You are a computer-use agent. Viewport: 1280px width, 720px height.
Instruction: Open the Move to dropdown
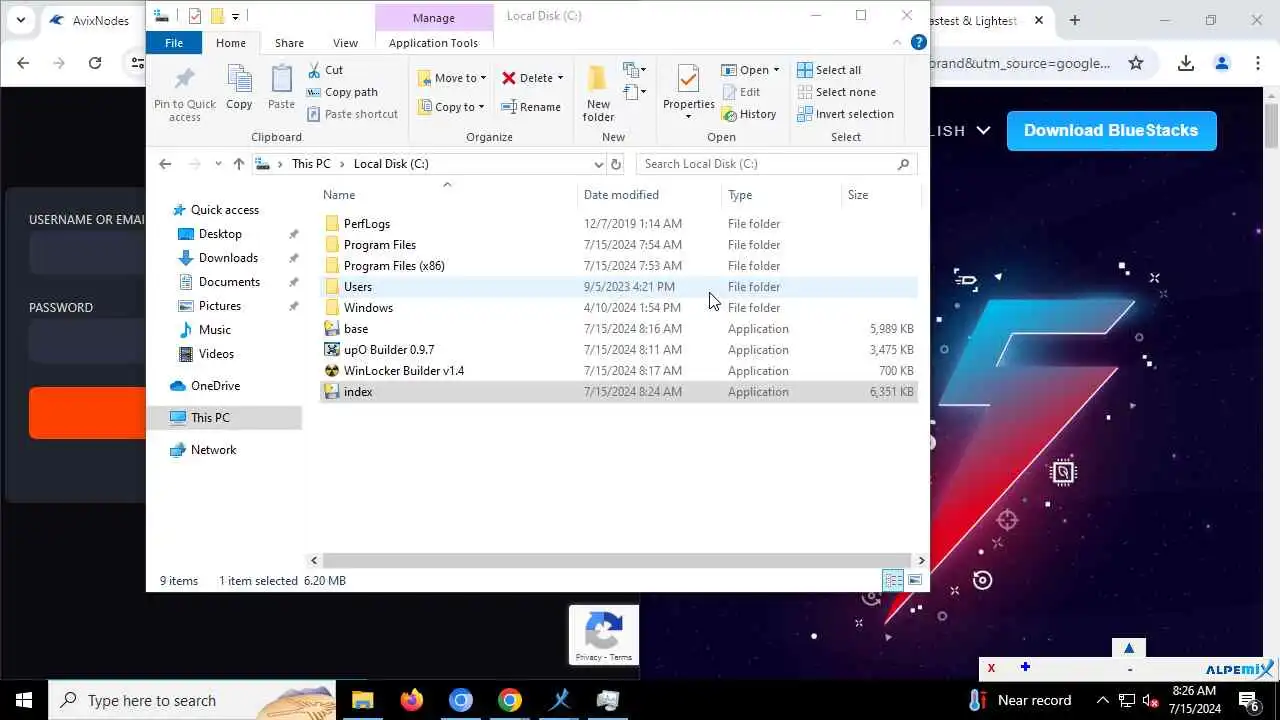point(452,78)
